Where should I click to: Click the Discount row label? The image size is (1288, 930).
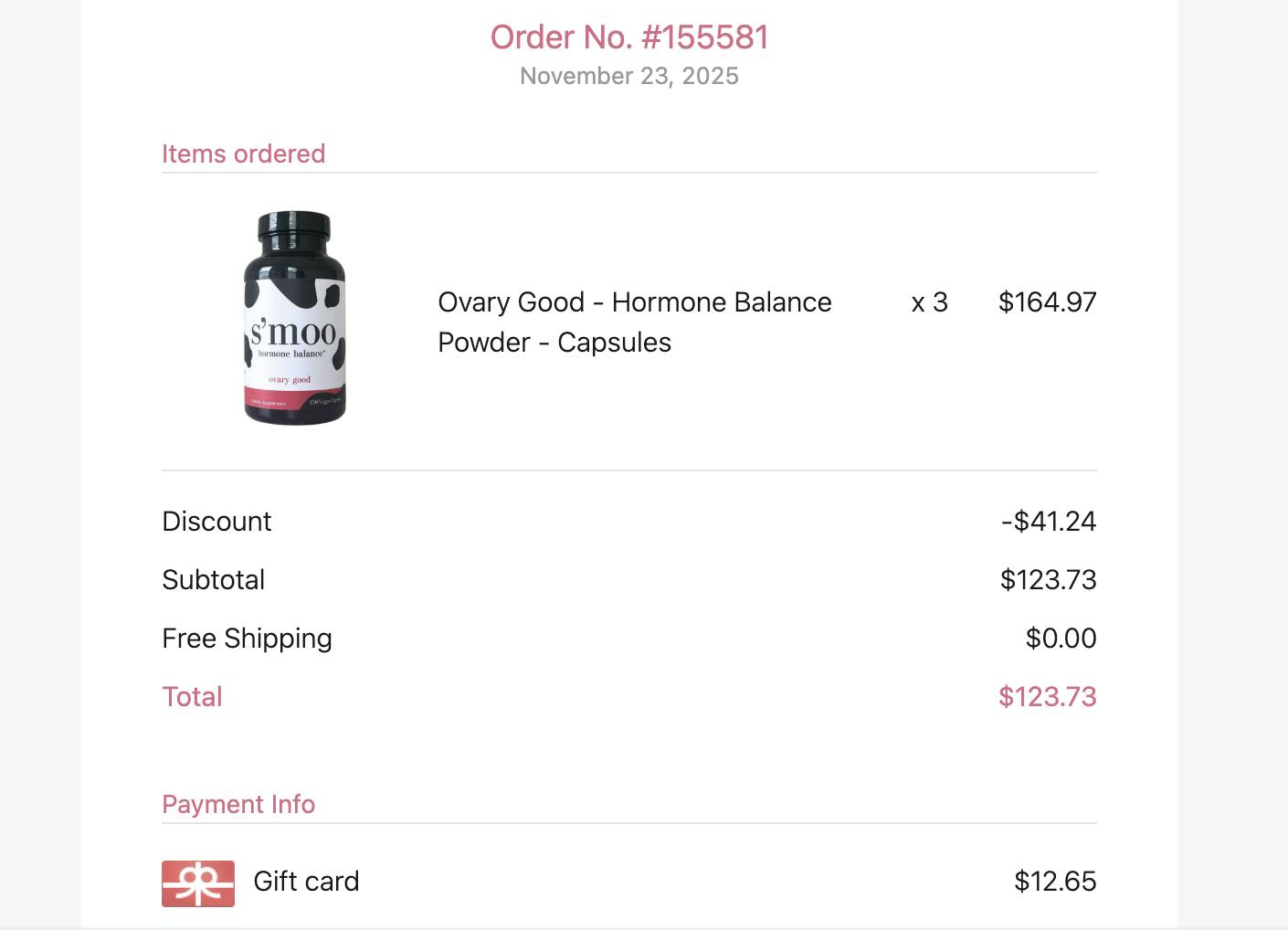216,522
